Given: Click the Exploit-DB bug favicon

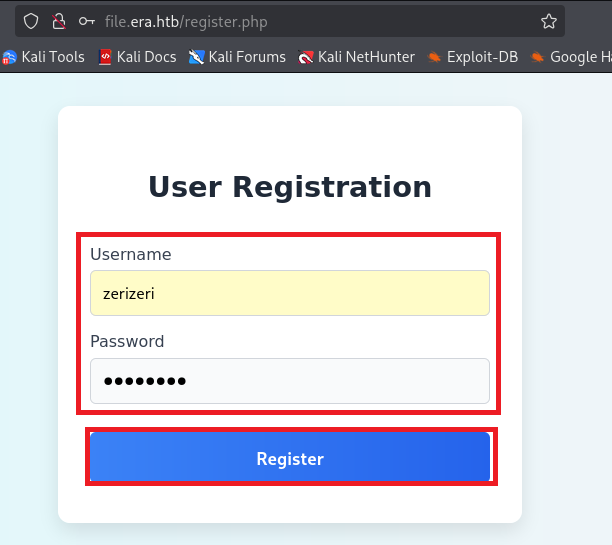Looking at the screenshot, I should point(434,57).
